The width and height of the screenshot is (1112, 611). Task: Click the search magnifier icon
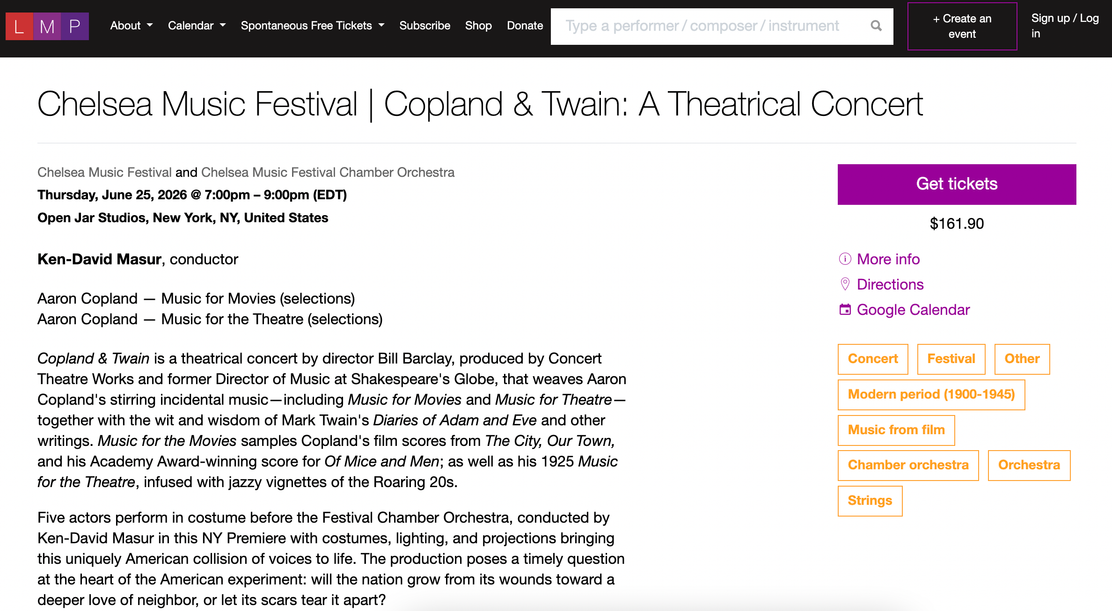pos(877,26)
